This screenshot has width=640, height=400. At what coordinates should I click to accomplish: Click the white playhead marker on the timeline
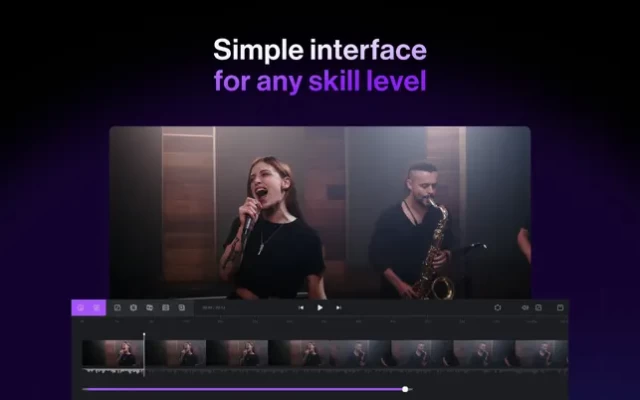click(x=144, y=336)
